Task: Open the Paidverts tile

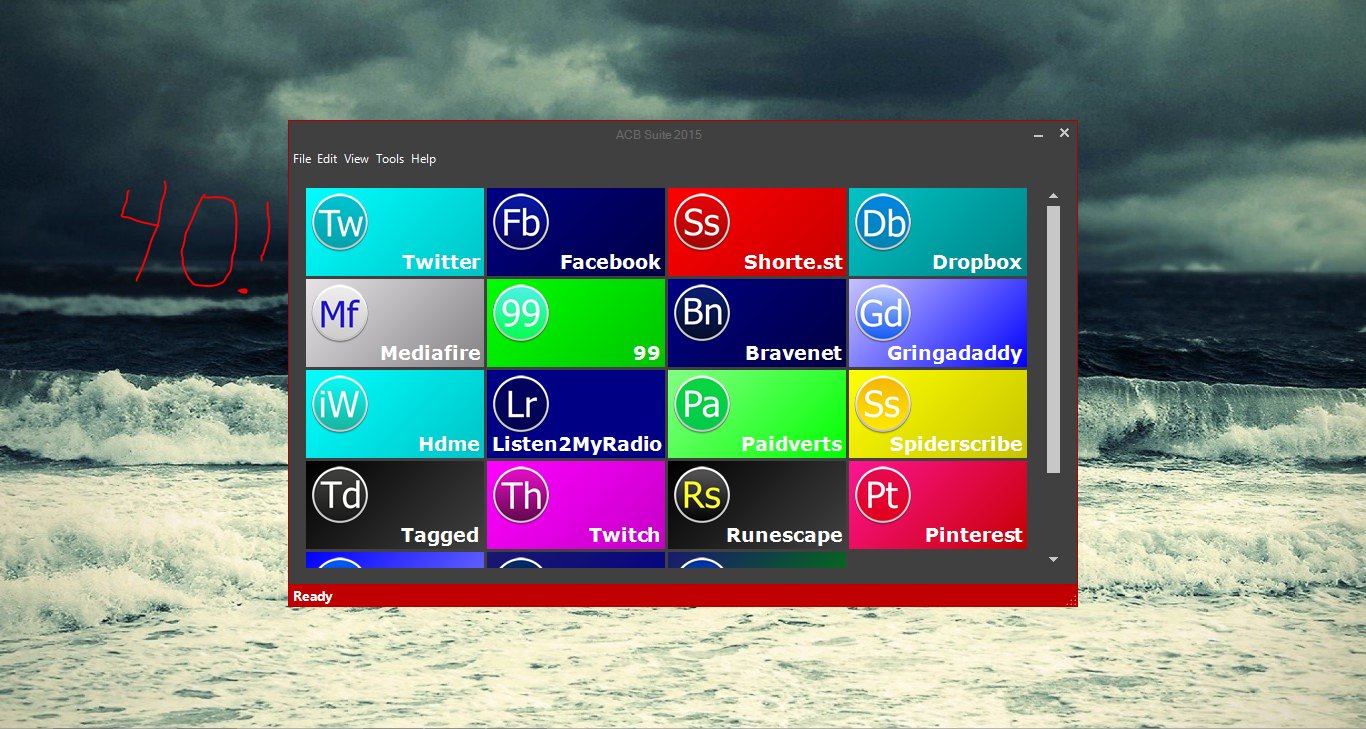Action: coord(757,414)
